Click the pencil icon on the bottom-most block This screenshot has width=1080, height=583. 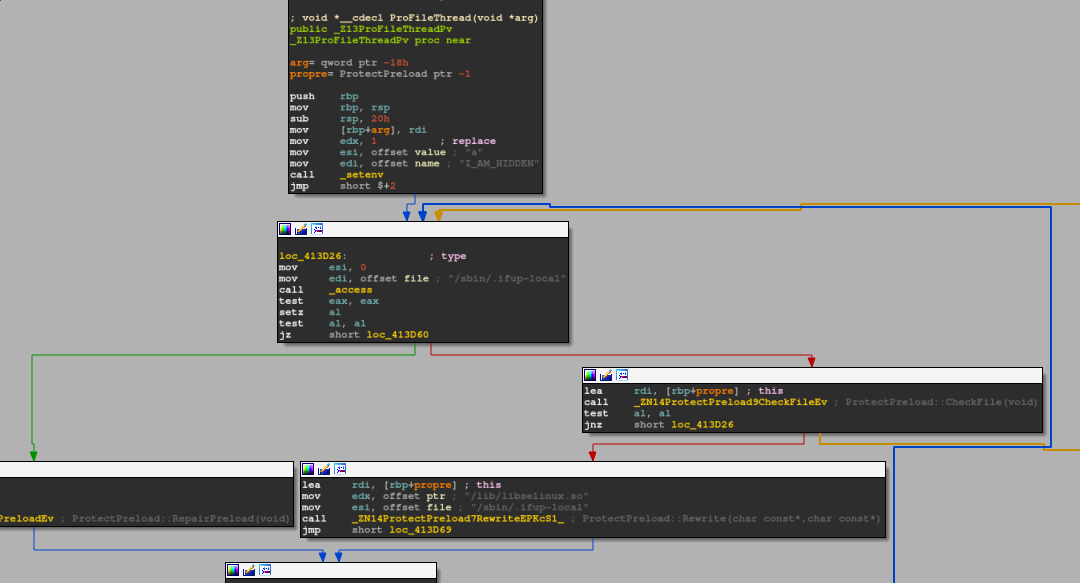pos(249,570)
